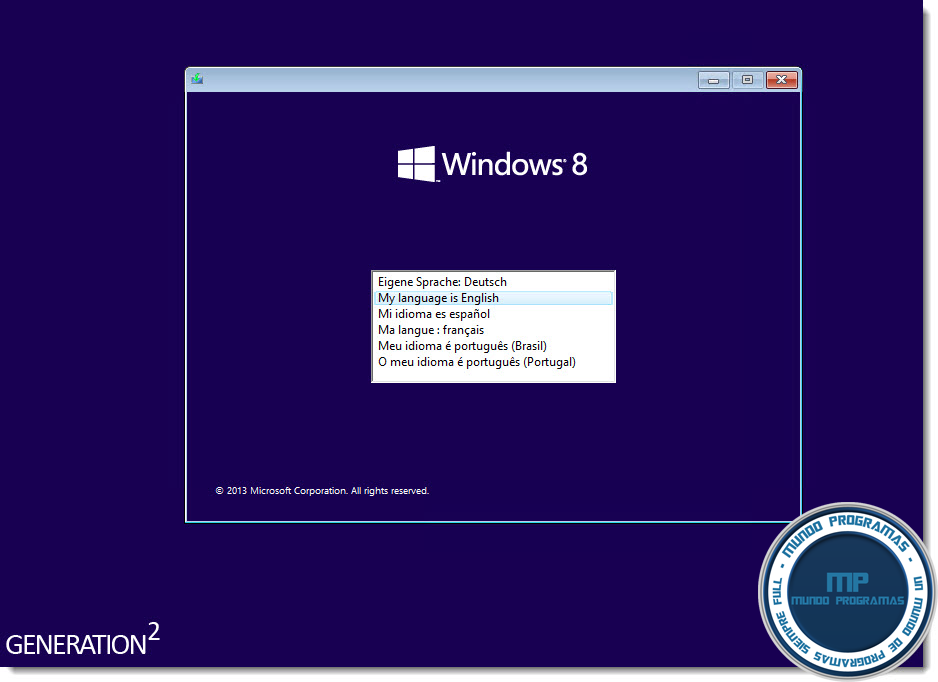Pick "Ma langue : français" entry
Viewport: 938px width, 682px height.
pos(494,330)
